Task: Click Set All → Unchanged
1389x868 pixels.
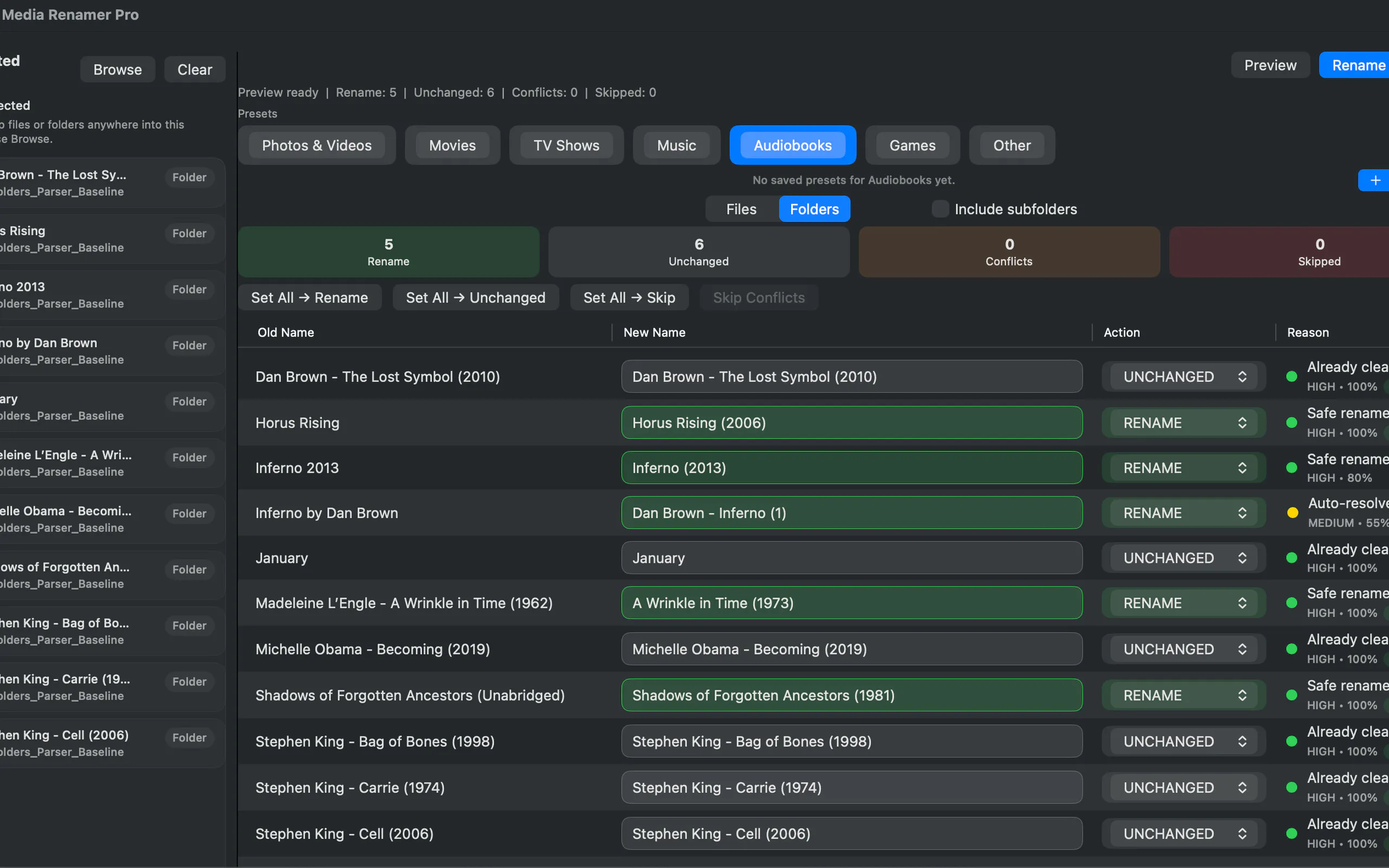Action: pos(475,297)
